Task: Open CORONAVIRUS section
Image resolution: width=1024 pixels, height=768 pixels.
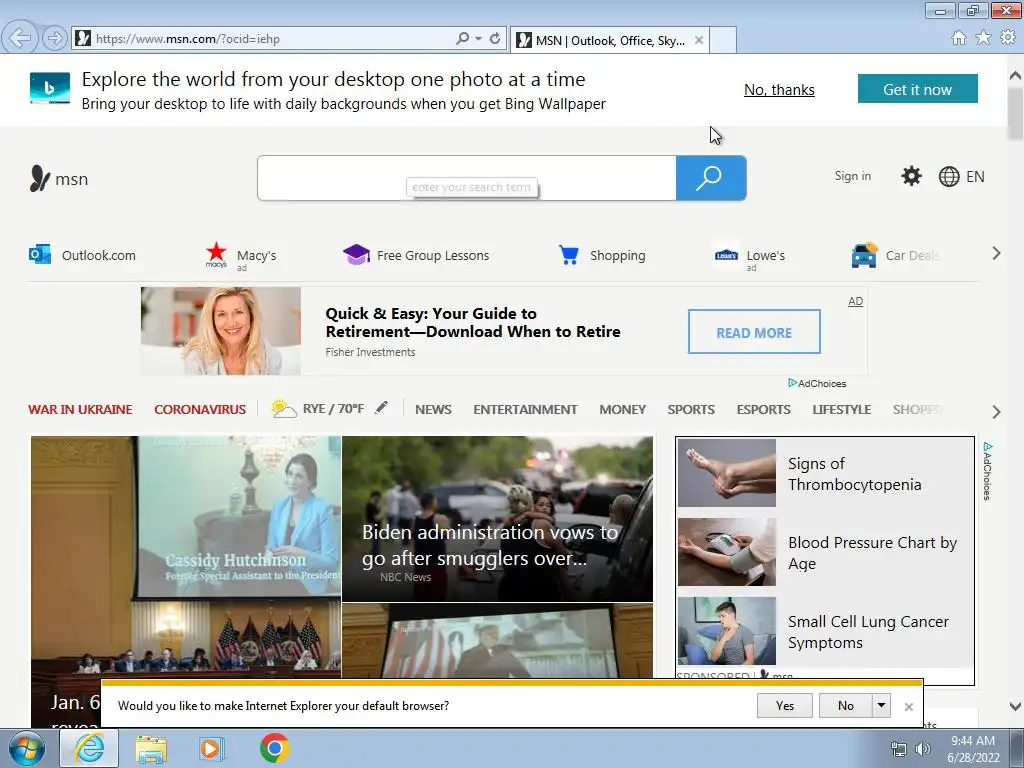Action: click(200, 409)
